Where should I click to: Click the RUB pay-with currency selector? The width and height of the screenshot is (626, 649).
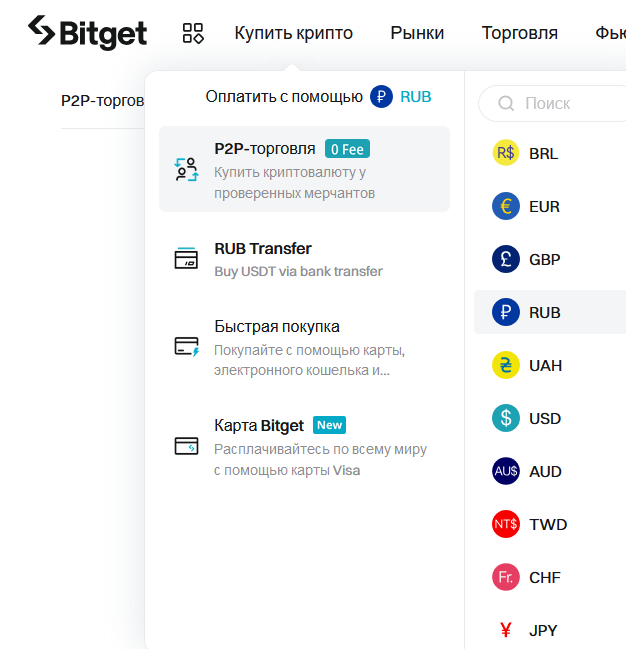tap(401, 96)
